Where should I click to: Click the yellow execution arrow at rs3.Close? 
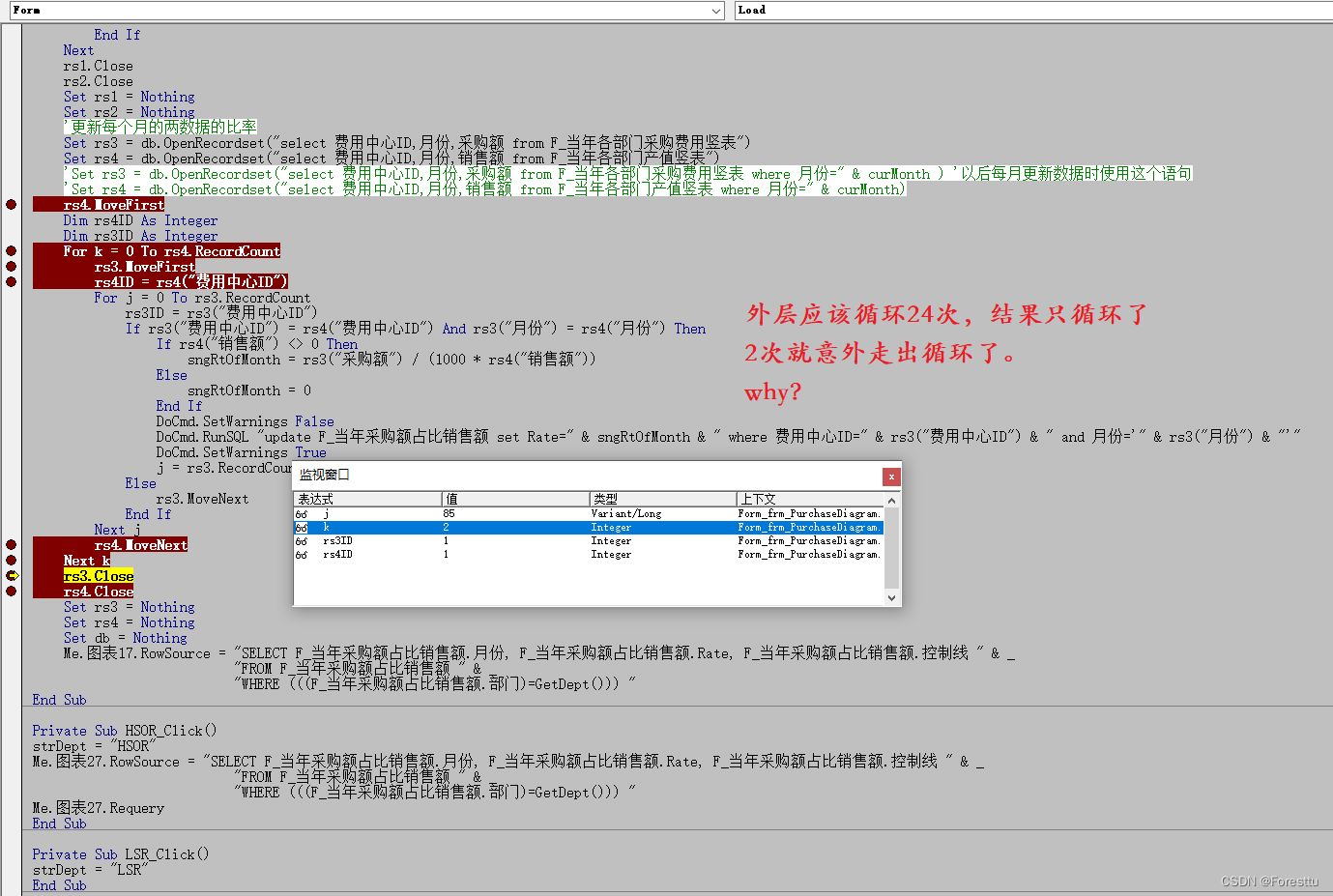coord(11,575)
